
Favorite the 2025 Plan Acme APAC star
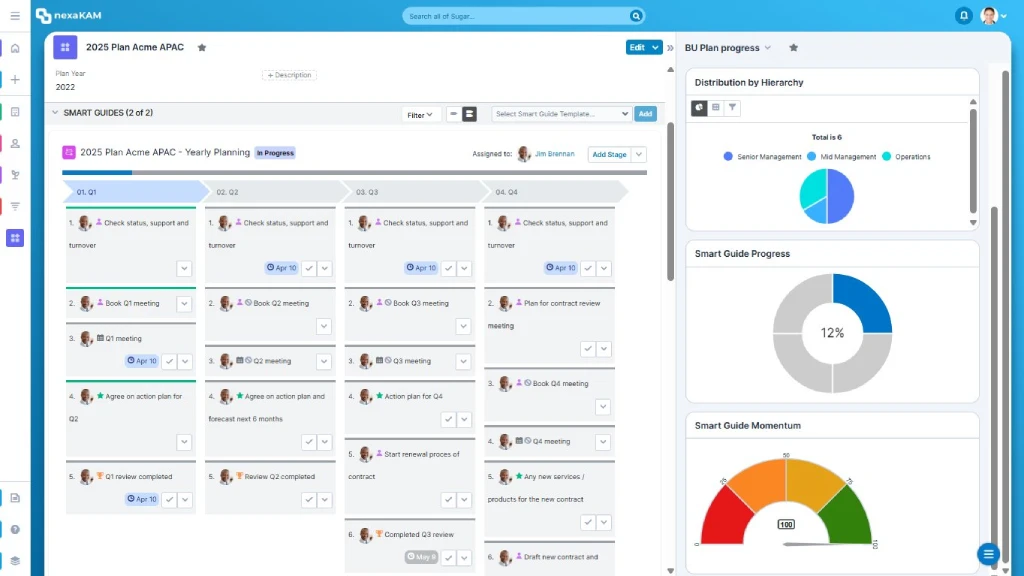click(202, 48)
